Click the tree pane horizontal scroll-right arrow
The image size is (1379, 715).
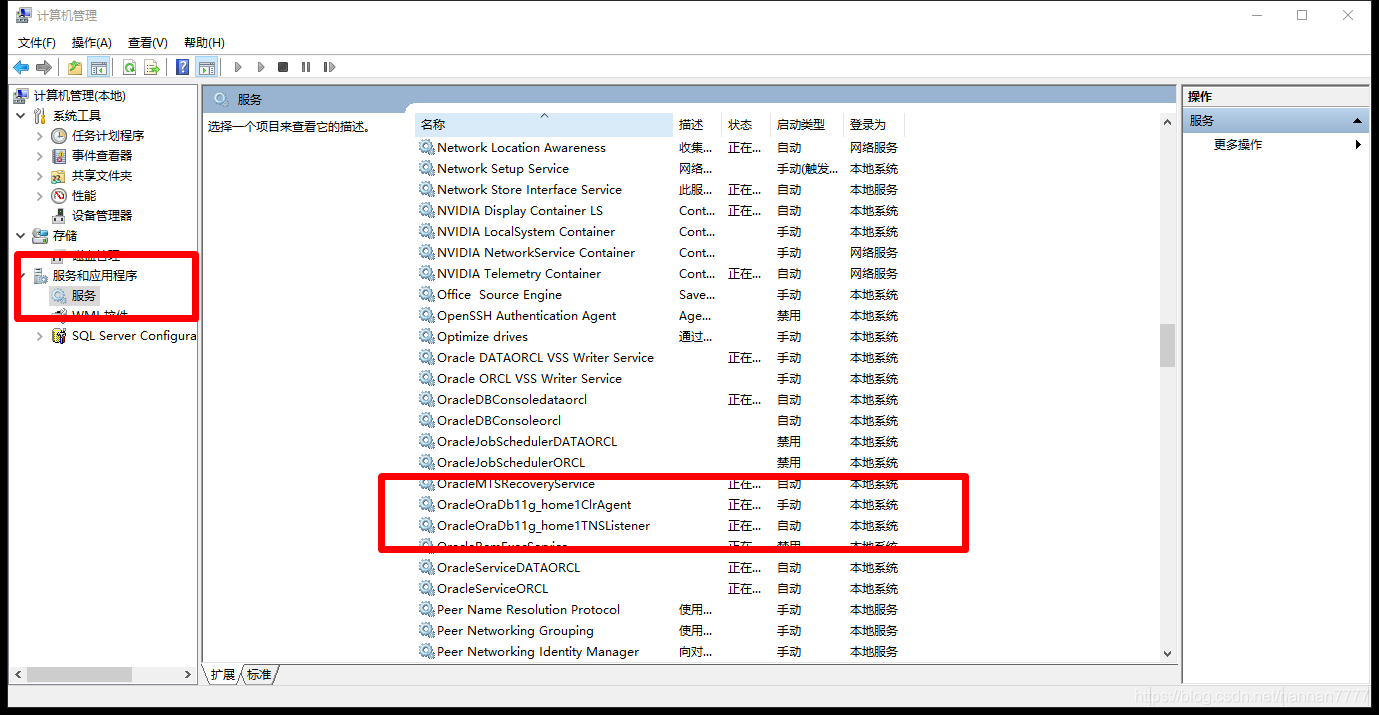(187, 675)
